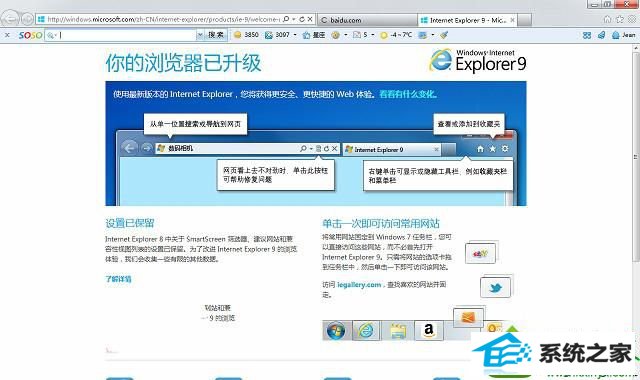The height and width of the screenshot is (380, 640).
Task: Click the 星座 toolbar item
Action: pyautogui.click(x=313, y=35)
